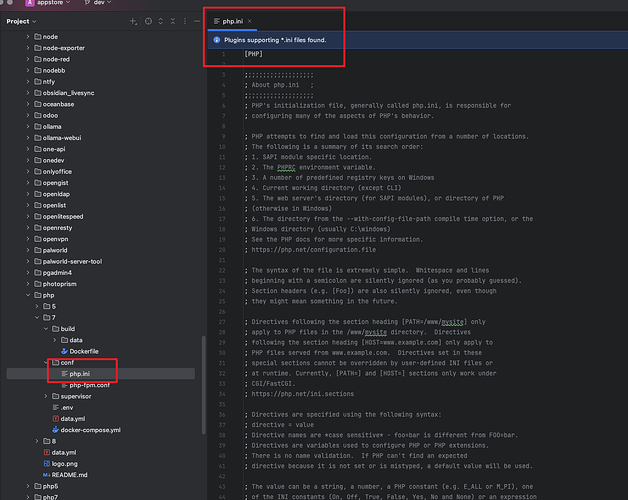Select the ollama folder

(48, 127)
